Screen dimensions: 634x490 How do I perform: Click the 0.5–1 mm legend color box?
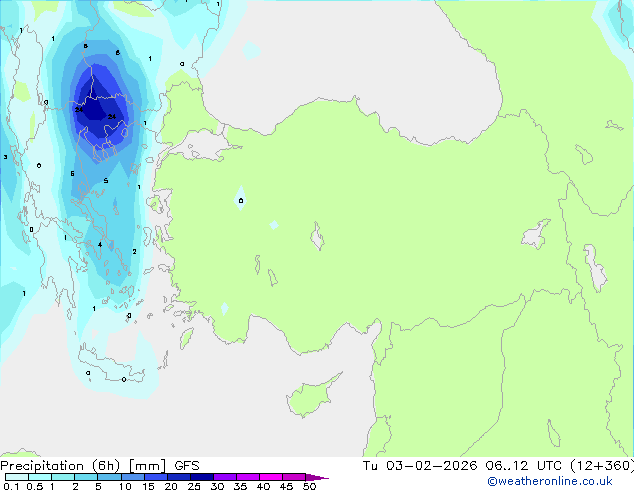(40, 477)
